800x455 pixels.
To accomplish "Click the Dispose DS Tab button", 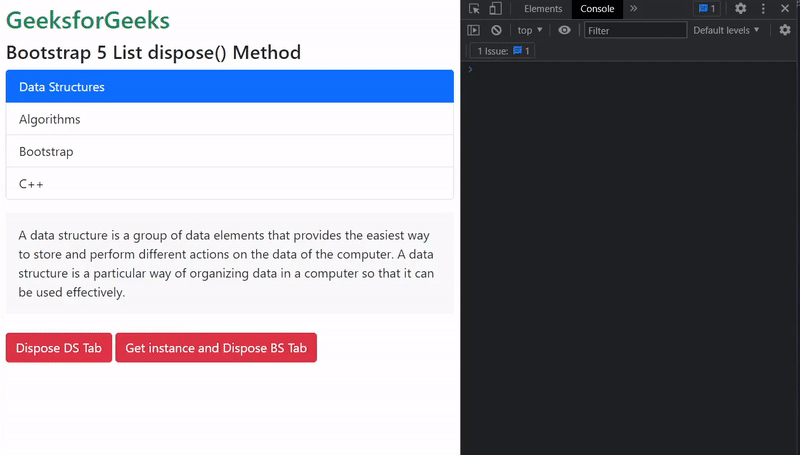I will click(x=59, y=348).
